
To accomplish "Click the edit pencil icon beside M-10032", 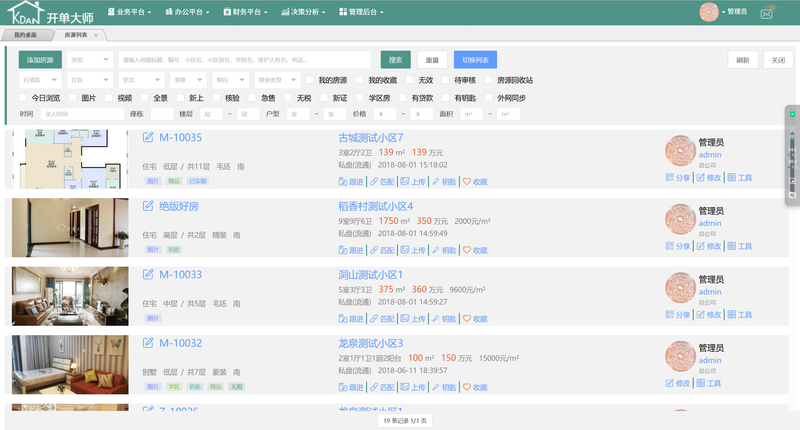I will (148, 343).
